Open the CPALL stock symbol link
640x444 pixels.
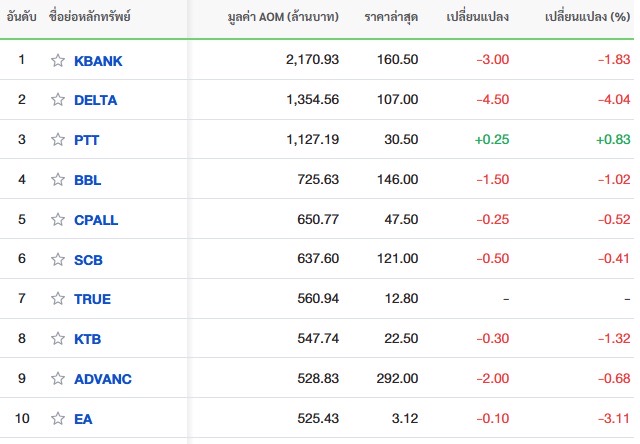[x=96, y=220]
